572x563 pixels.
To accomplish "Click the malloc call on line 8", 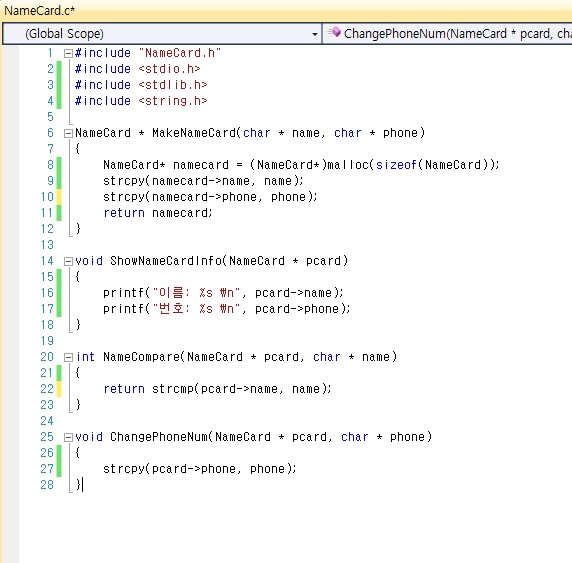I will 348,165.
